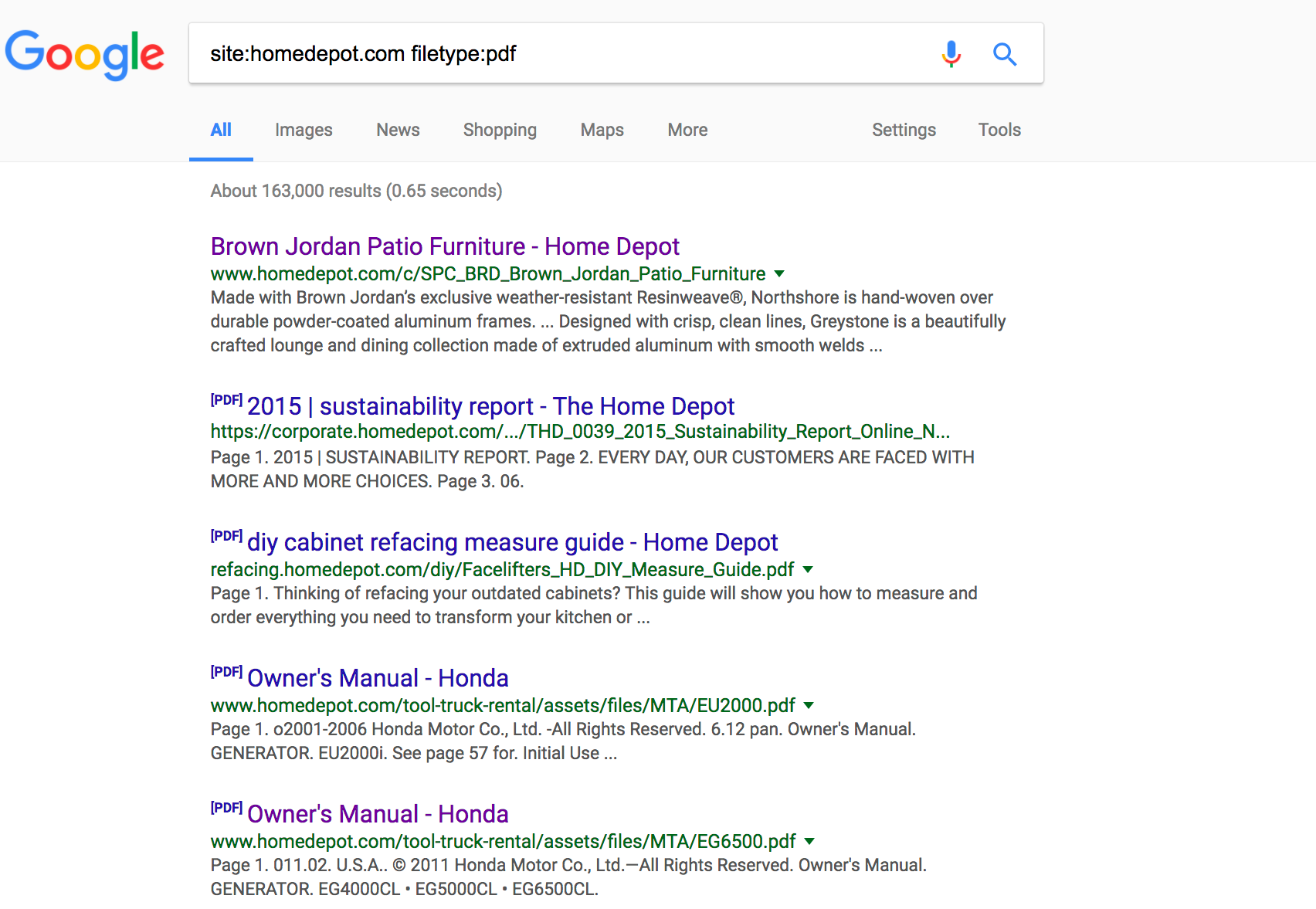Open the Maps tab
Image resolution: width=1316 pixels, height=909 pixels.
click(602, 130)
